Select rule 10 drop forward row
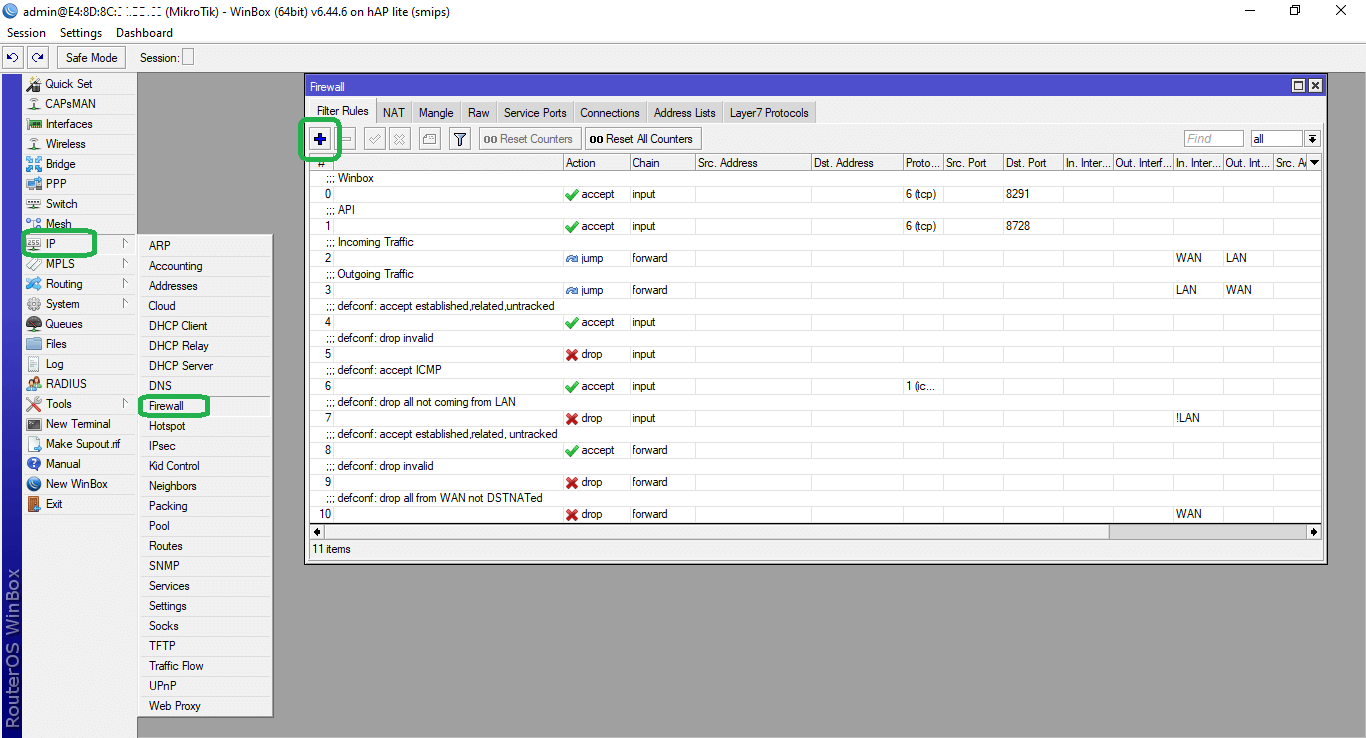This screenshot has height=738, width=1366. (815, 514)
